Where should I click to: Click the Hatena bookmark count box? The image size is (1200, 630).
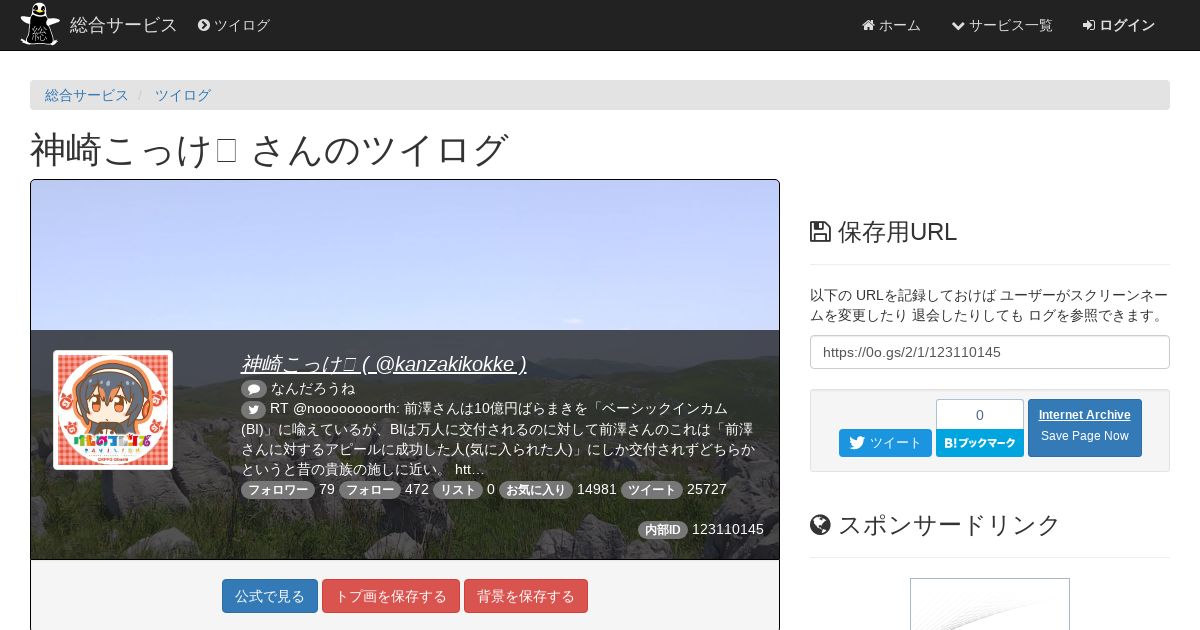click(980, 414)
